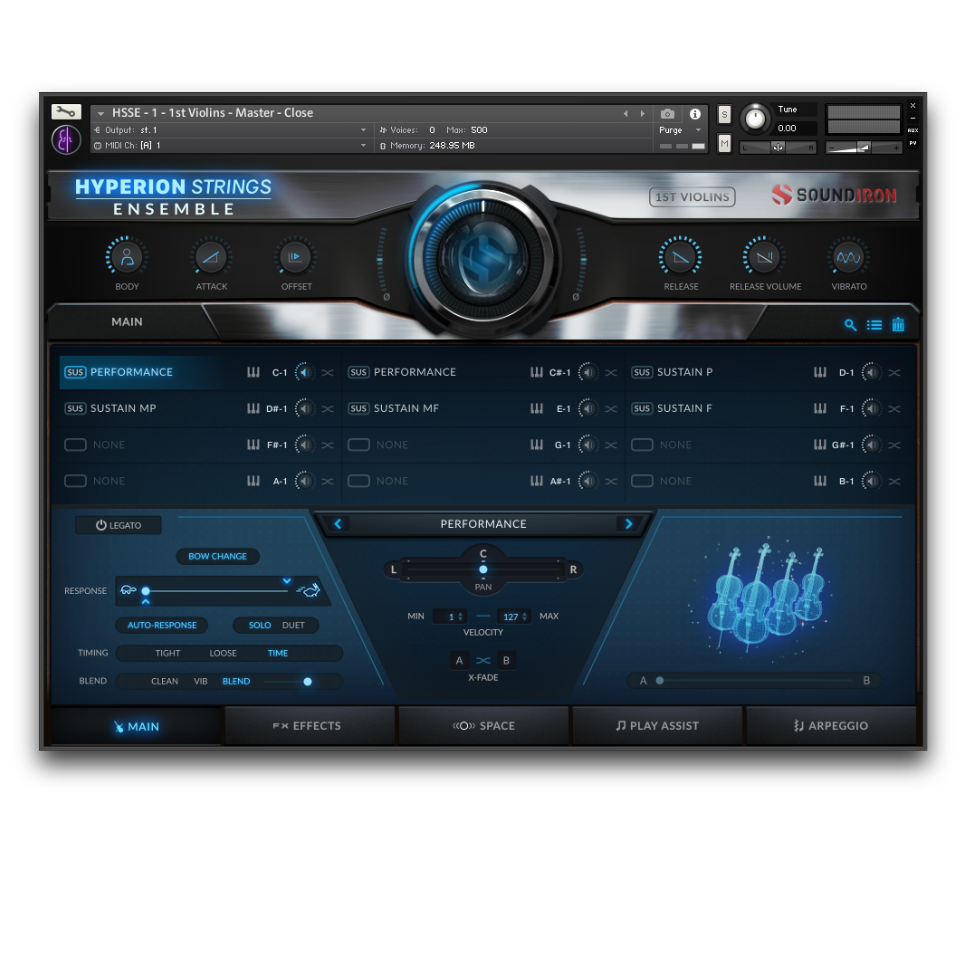
Task: Select the Sustain P articulation
Action: [x=684, y=372]
